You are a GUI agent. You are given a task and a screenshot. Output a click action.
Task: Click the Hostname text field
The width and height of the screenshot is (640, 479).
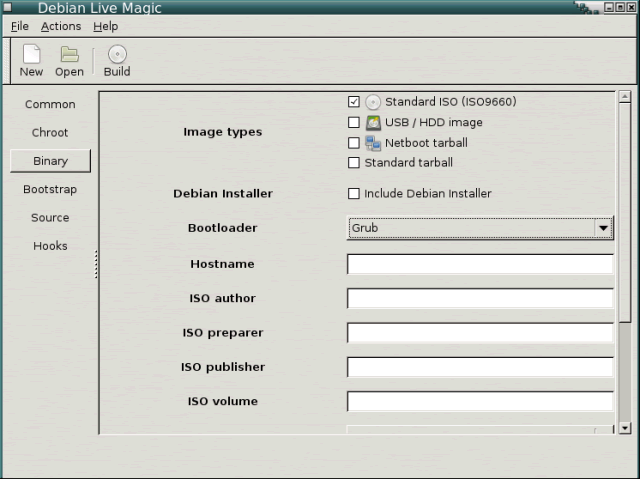click(x=480, y=264)
